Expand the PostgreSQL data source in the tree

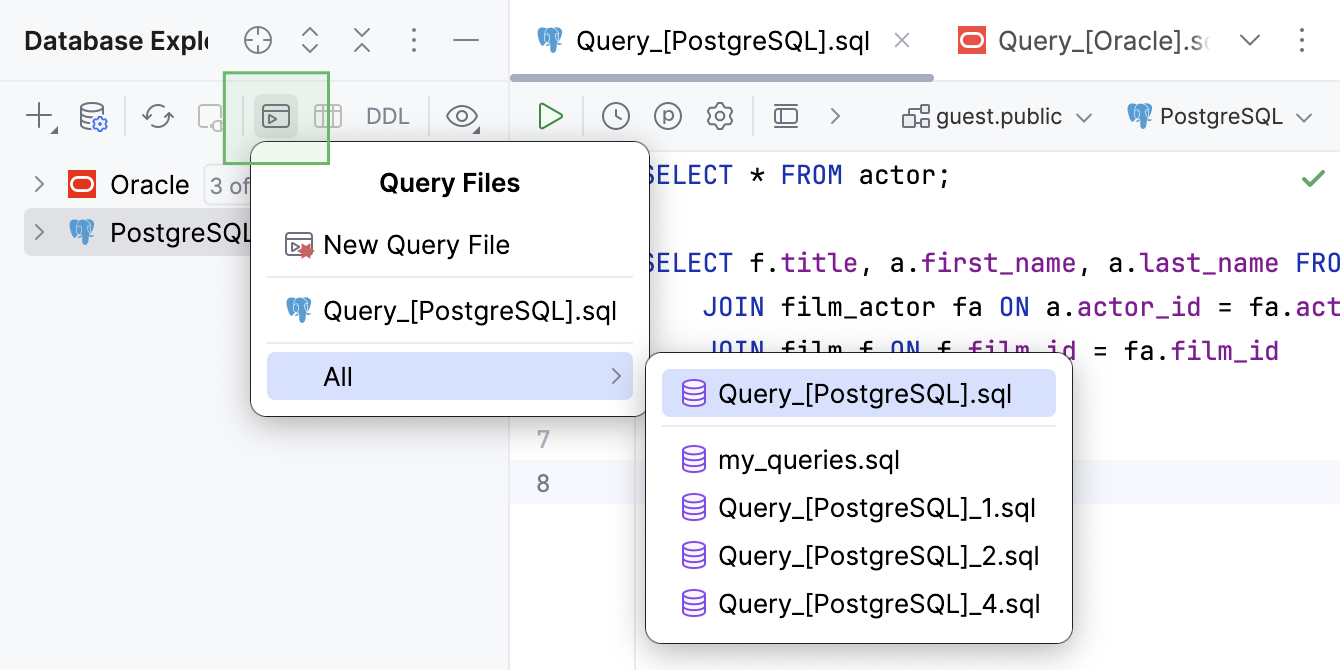[x=38, y=232]
